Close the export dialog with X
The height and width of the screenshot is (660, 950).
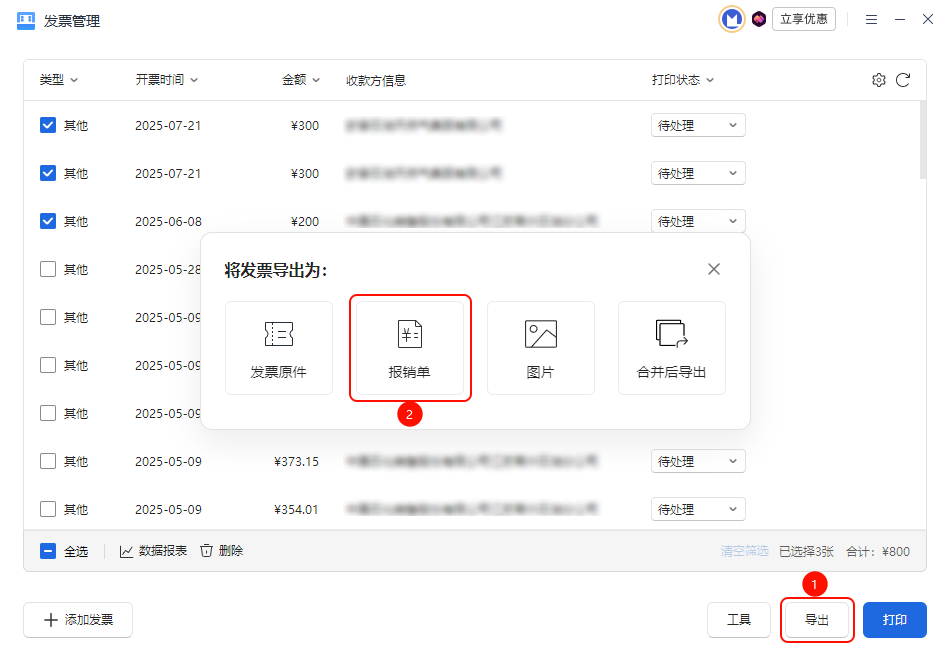click(x=714, y=269)
